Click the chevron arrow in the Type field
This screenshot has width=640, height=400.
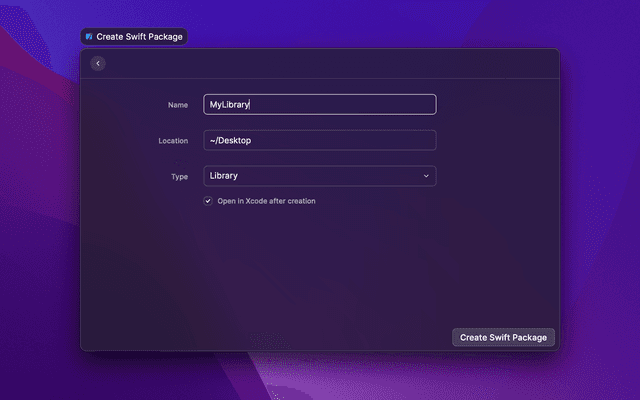pos(426,176)
